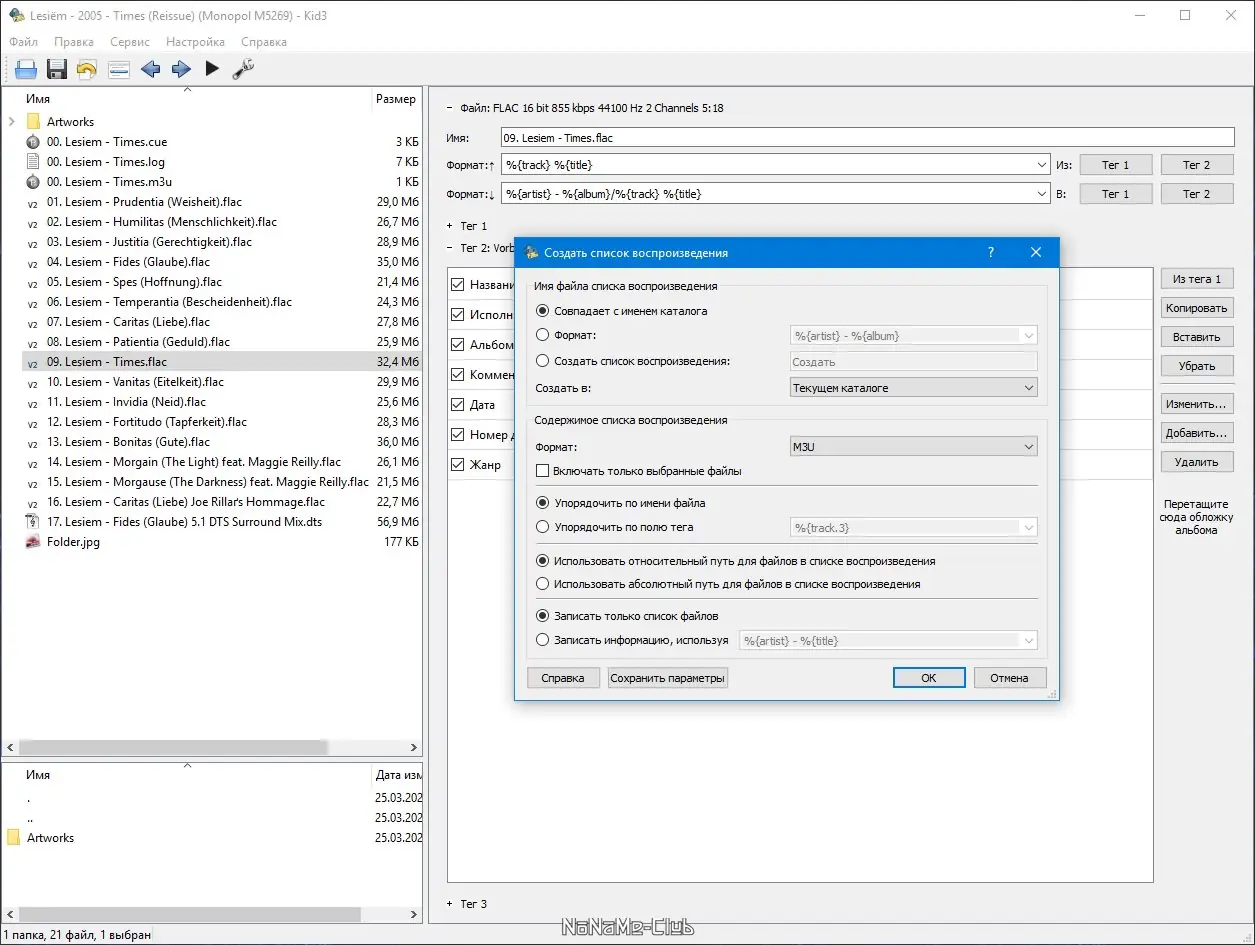Click horizontal scrollbar of file list
The image size is (1255, 945).
point(173,747)
